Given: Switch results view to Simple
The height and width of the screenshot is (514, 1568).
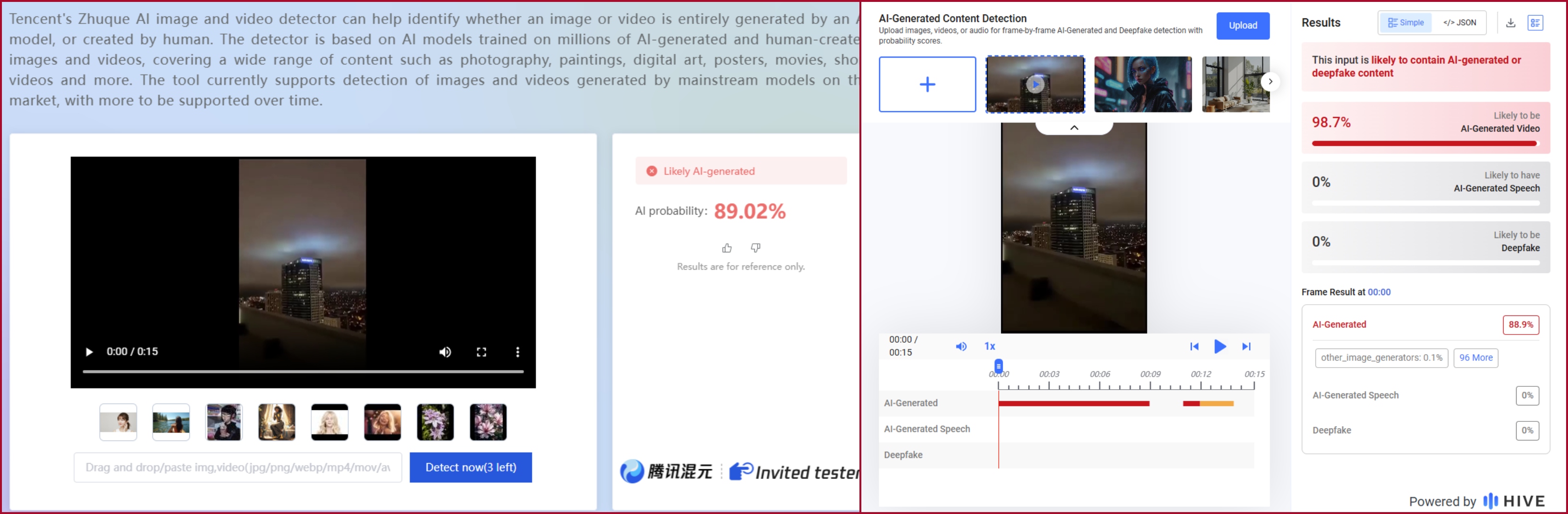Looking at the screenshot, I should (1406, 23).
